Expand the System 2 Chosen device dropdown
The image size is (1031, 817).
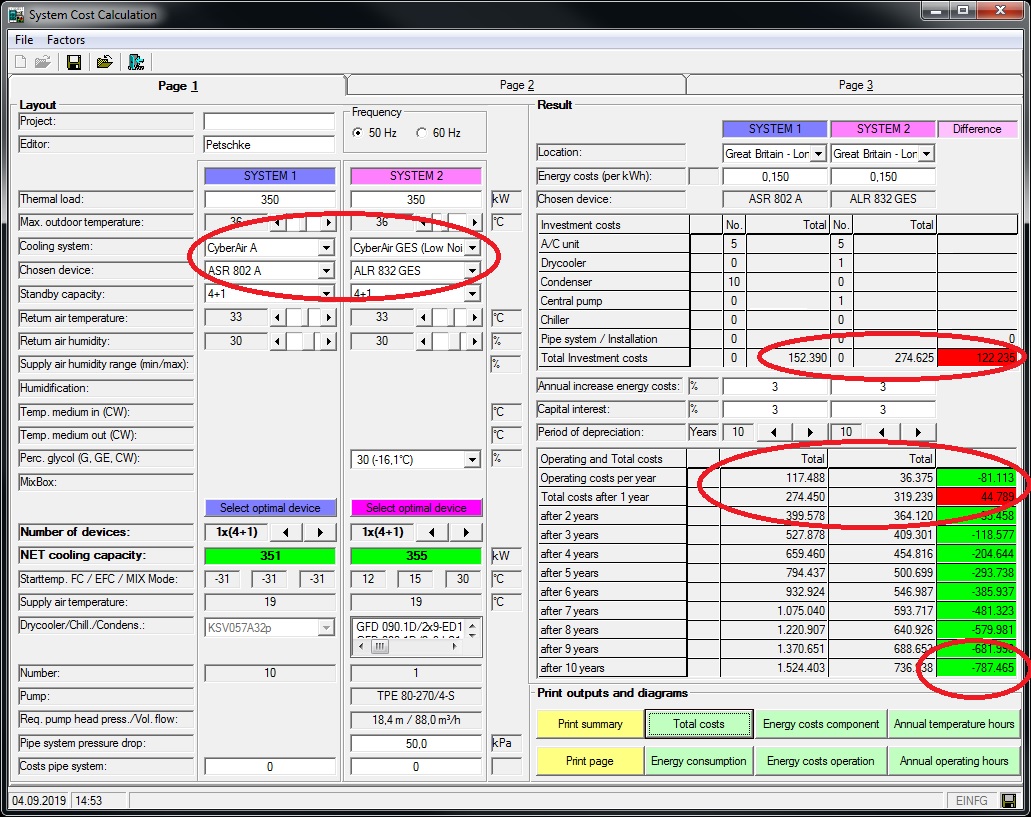tap(472, 271)
